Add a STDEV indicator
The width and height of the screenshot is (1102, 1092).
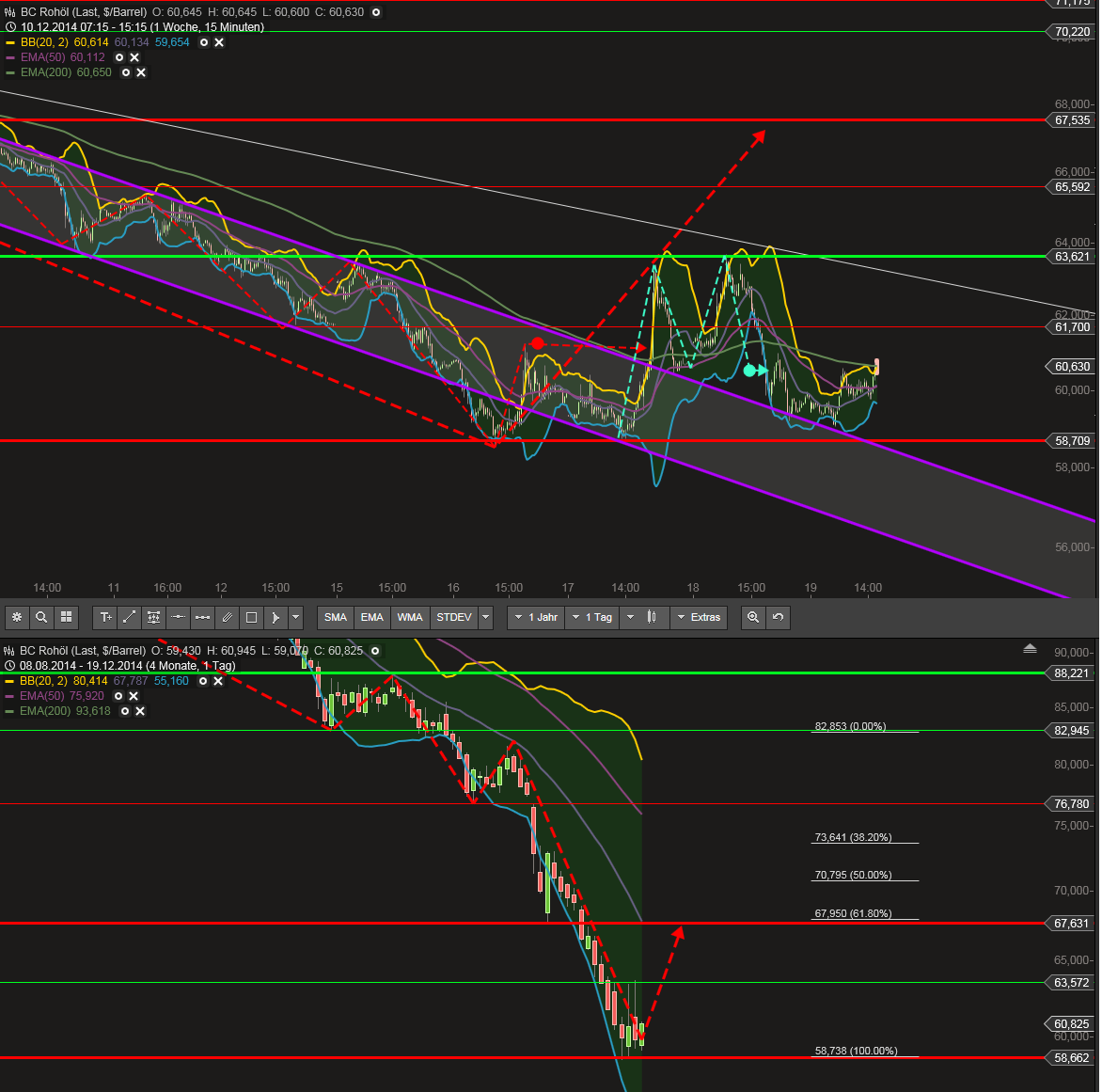coord(454,617)
